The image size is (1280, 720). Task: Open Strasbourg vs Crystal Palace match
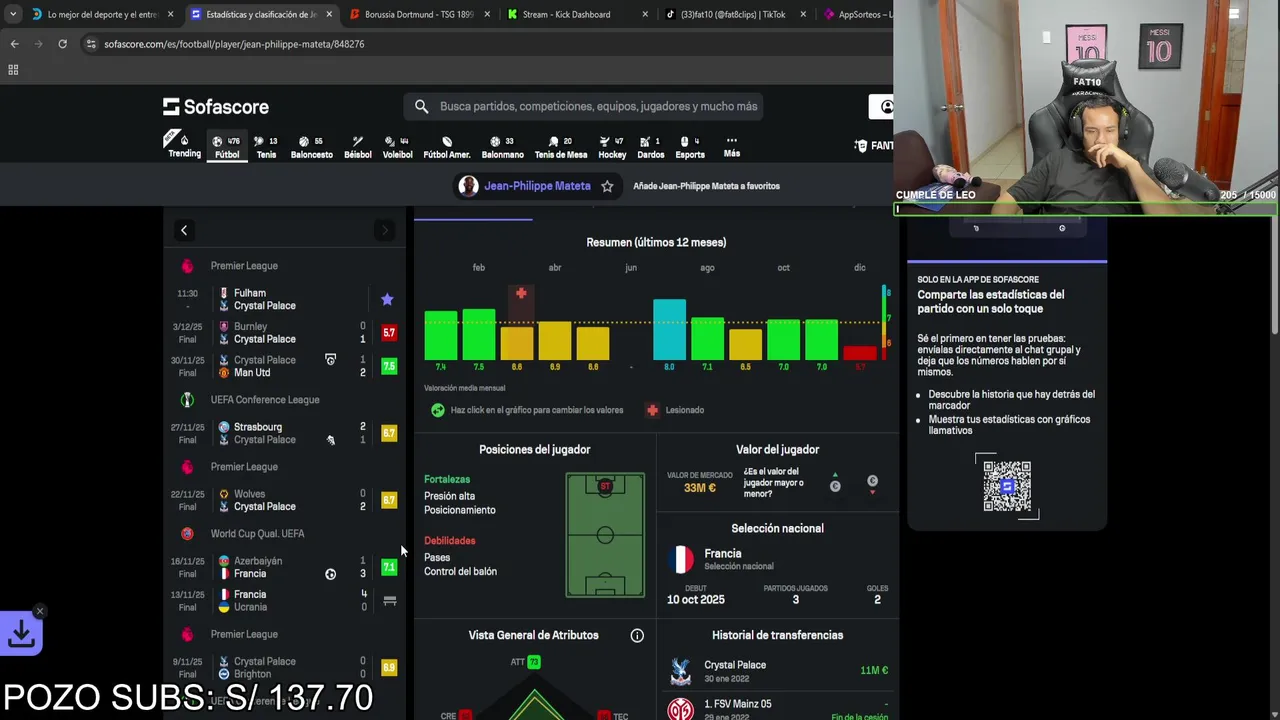pyautogui.click(x=285, y=433)
